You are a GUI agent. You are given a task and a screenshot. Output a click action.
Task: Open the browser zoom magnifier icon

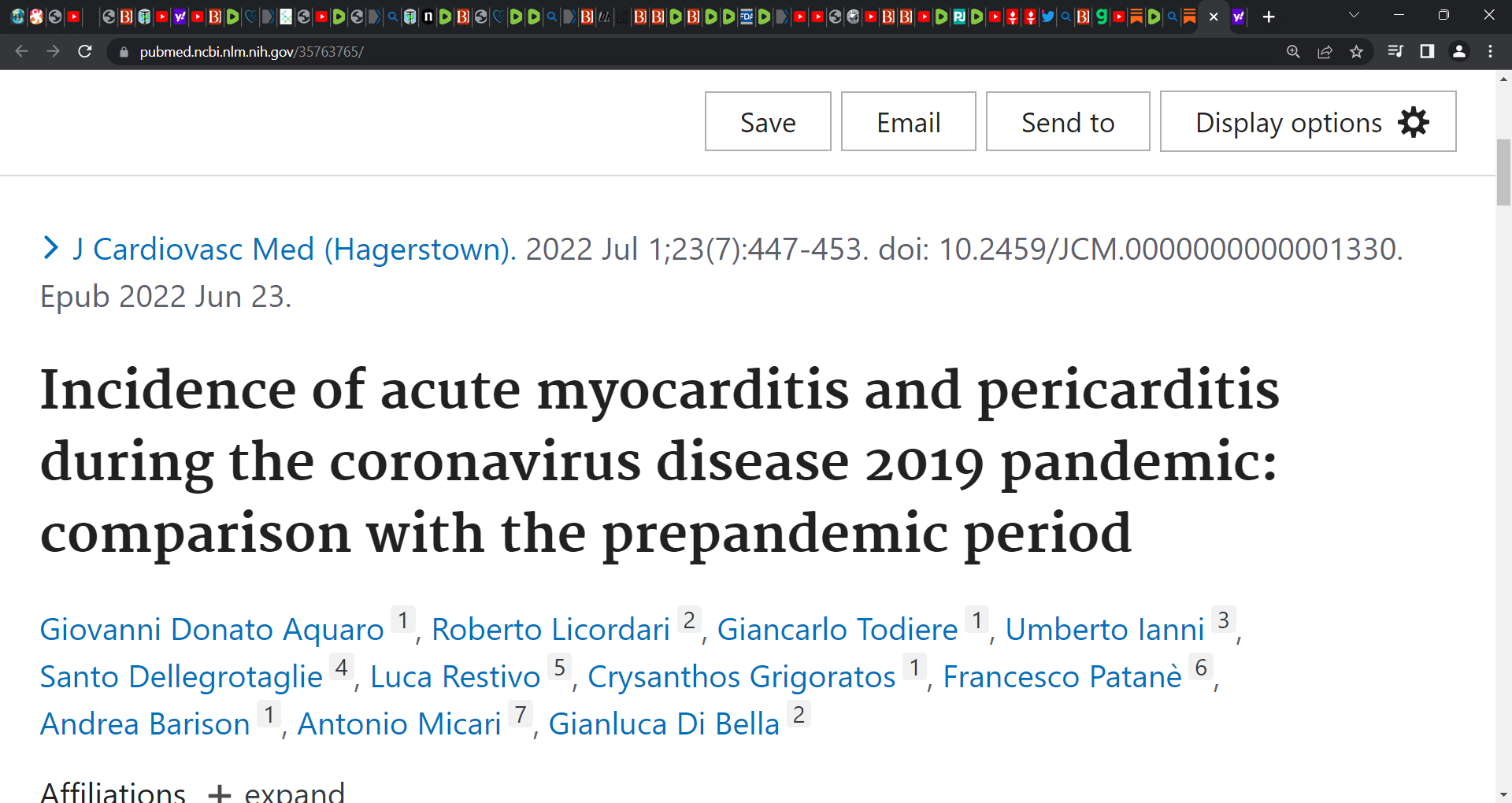pos(1293,51)
